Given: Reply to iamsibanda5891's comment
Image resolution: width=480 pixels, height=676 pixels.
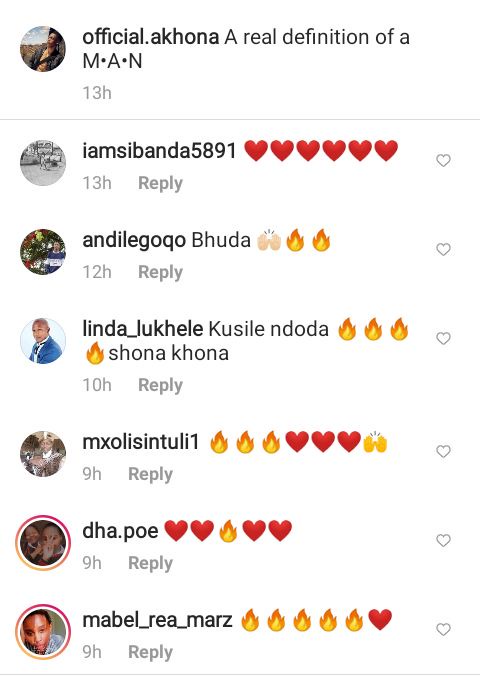Looking at the screenshot, I should click(160, 183).
